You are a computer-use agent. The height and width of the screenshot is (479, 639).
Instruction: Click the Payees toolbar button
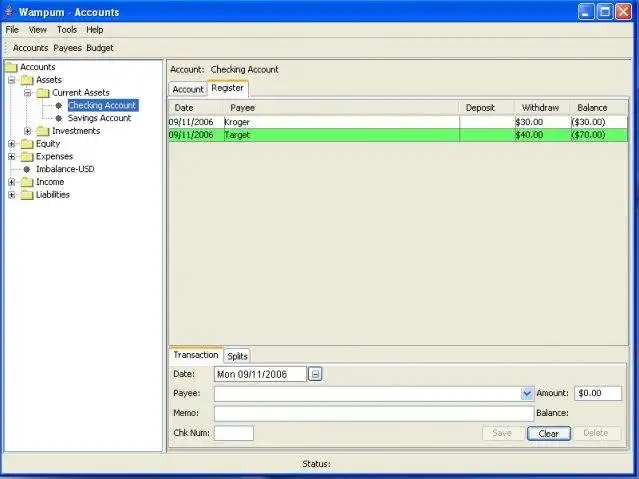click(67, 48)
